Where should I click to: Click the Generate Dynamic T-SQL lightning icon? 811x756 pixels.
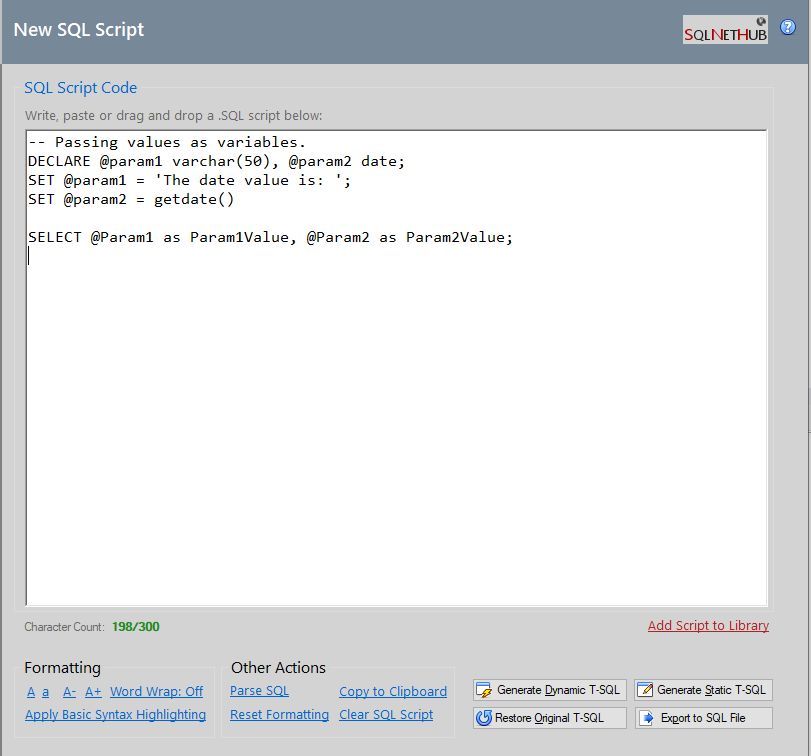pyautogui.click(x=484, y=690)
